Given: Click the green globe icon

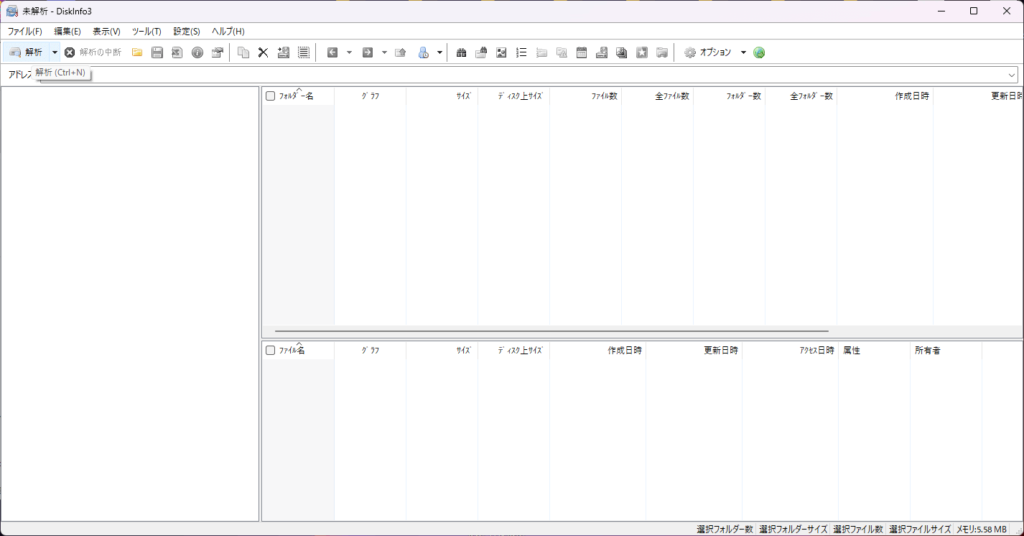Looking at the screenshot, I should pos(759,52).
